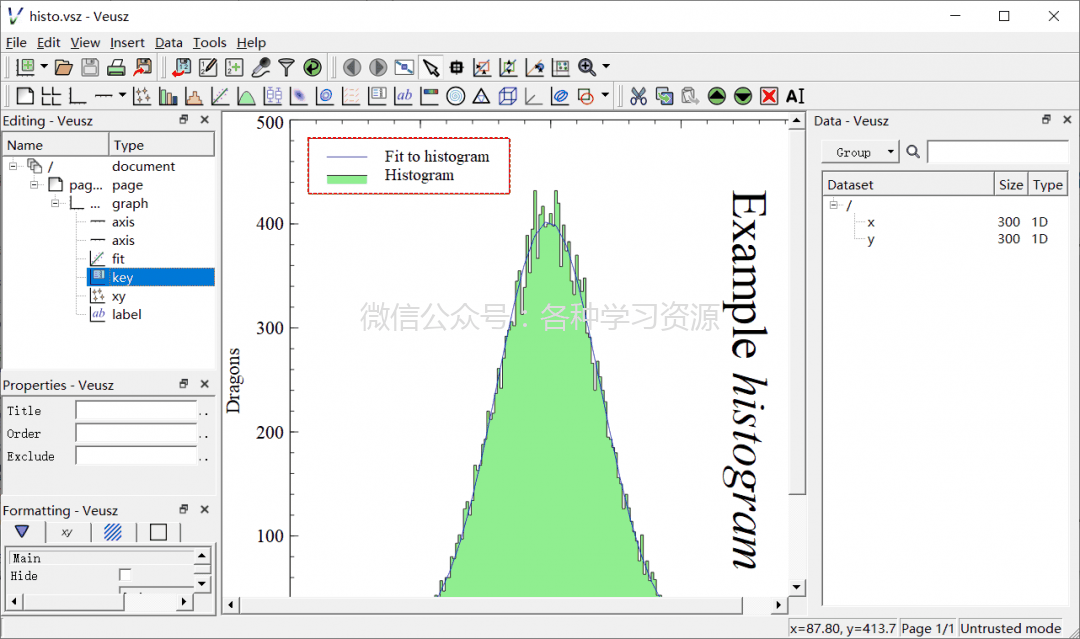Click the search magnifier in Data panel
Image resolution: width=1080 pixels, height=639 pixels.
coord(913,151)
